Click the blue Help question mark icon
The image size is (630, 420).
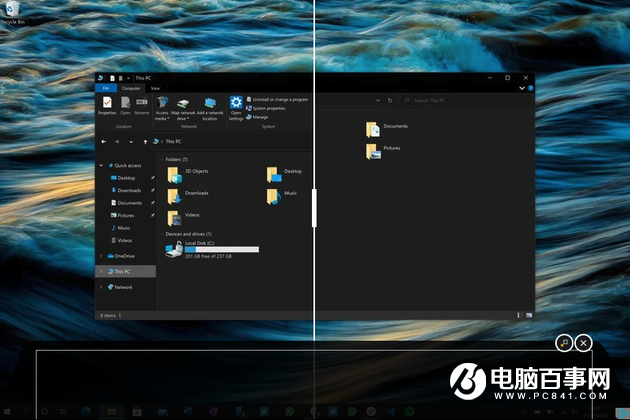[x=530, y=88]
